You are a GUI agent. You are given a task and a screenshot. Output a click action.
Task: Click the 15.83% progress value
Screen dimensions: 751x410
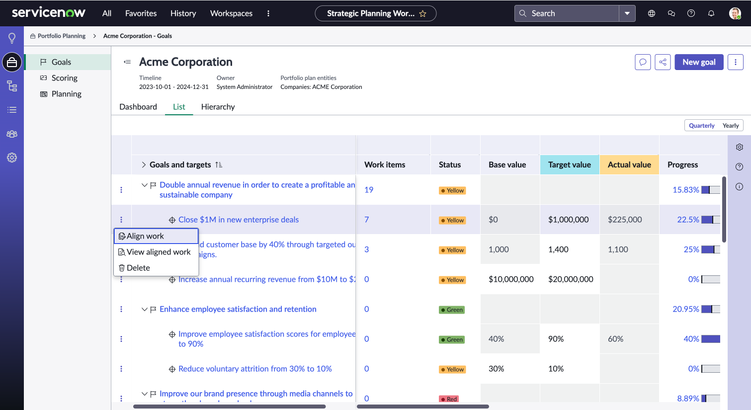[x=685, y=190]
